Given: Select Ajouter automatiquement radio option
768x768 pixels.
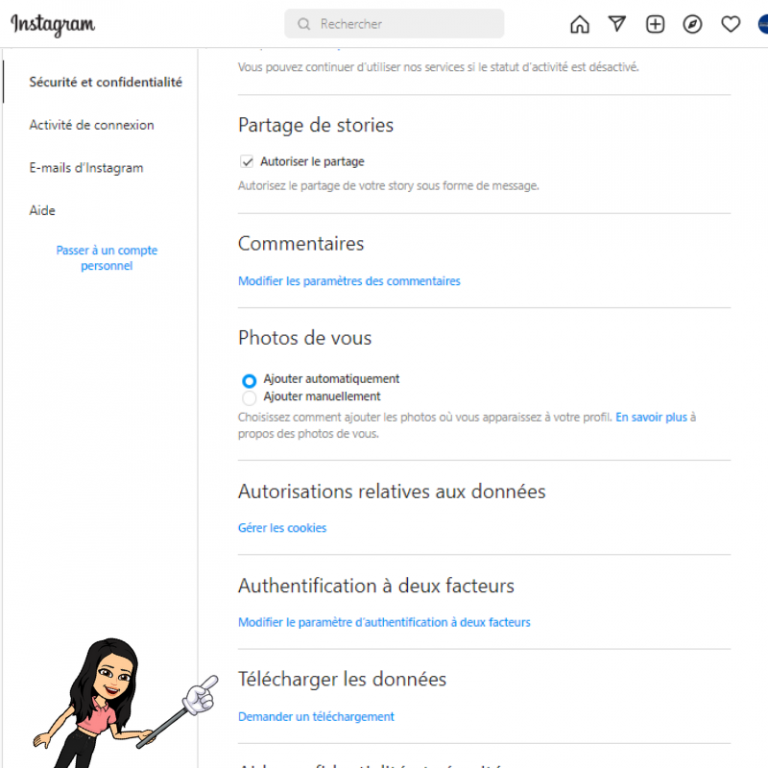Looking at the screenshot, I should pyautogui.click(x=249, y=381).
